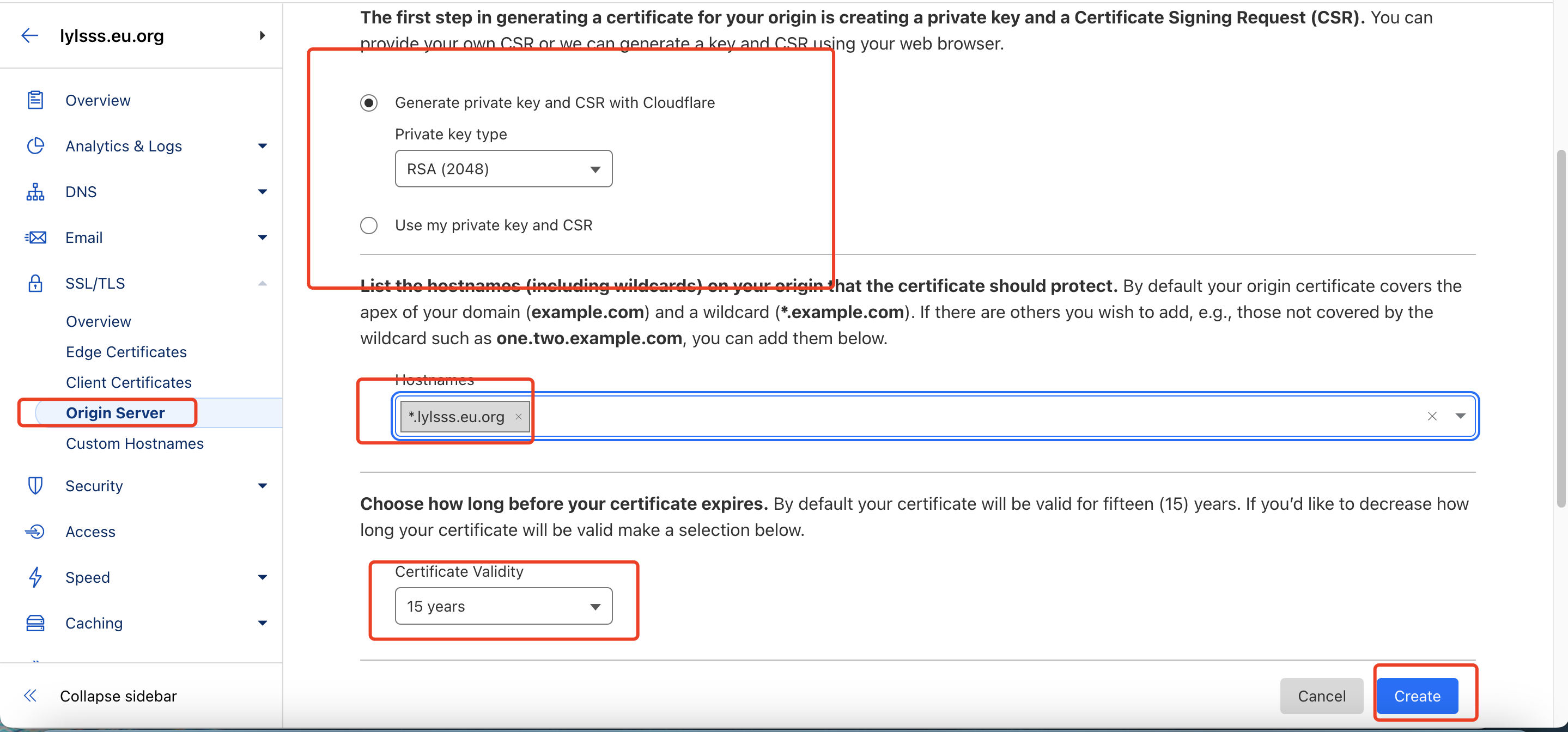Click the Create button
1568x732 pixels.
click(1417, 696)
